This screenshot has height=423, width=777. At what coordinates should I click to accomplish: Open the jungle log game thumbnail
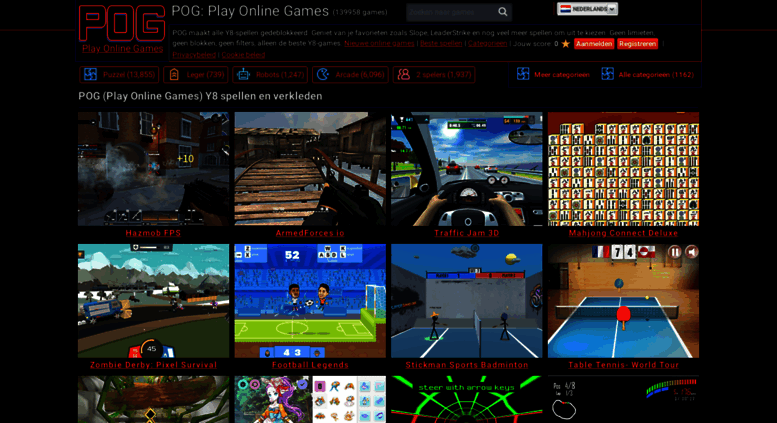(x=154, y=399)
